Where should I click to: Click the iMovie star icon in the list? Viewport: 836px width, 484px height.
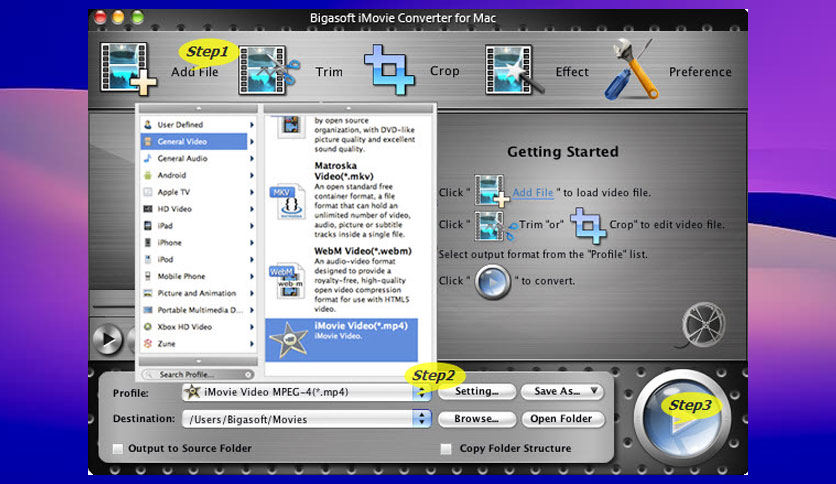pos(288,340)
